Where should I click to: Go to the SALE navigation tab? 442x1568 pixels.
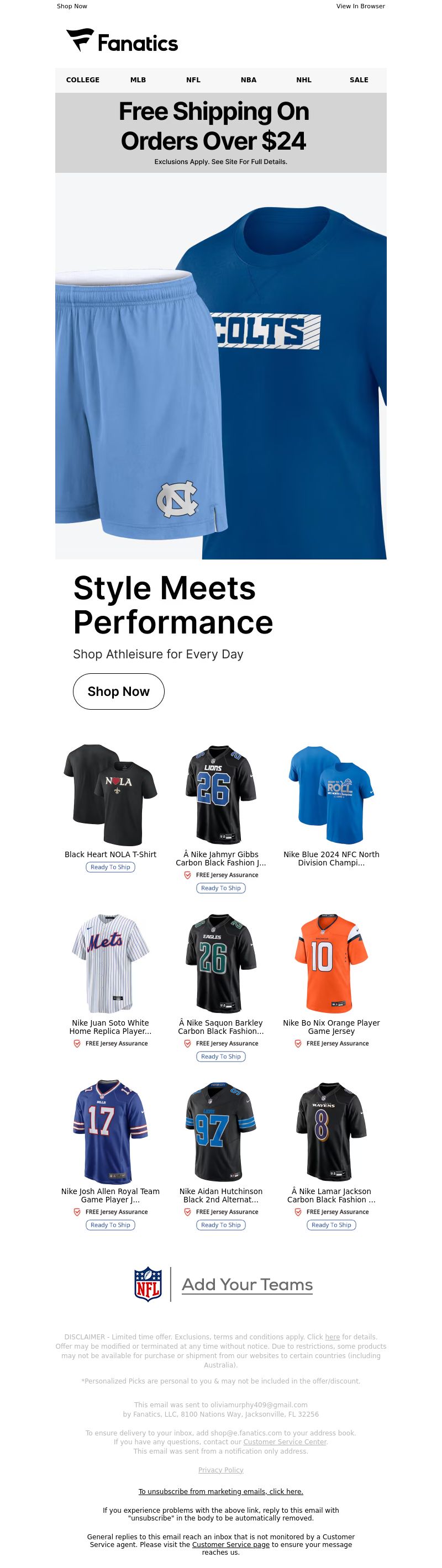[359, 80]
